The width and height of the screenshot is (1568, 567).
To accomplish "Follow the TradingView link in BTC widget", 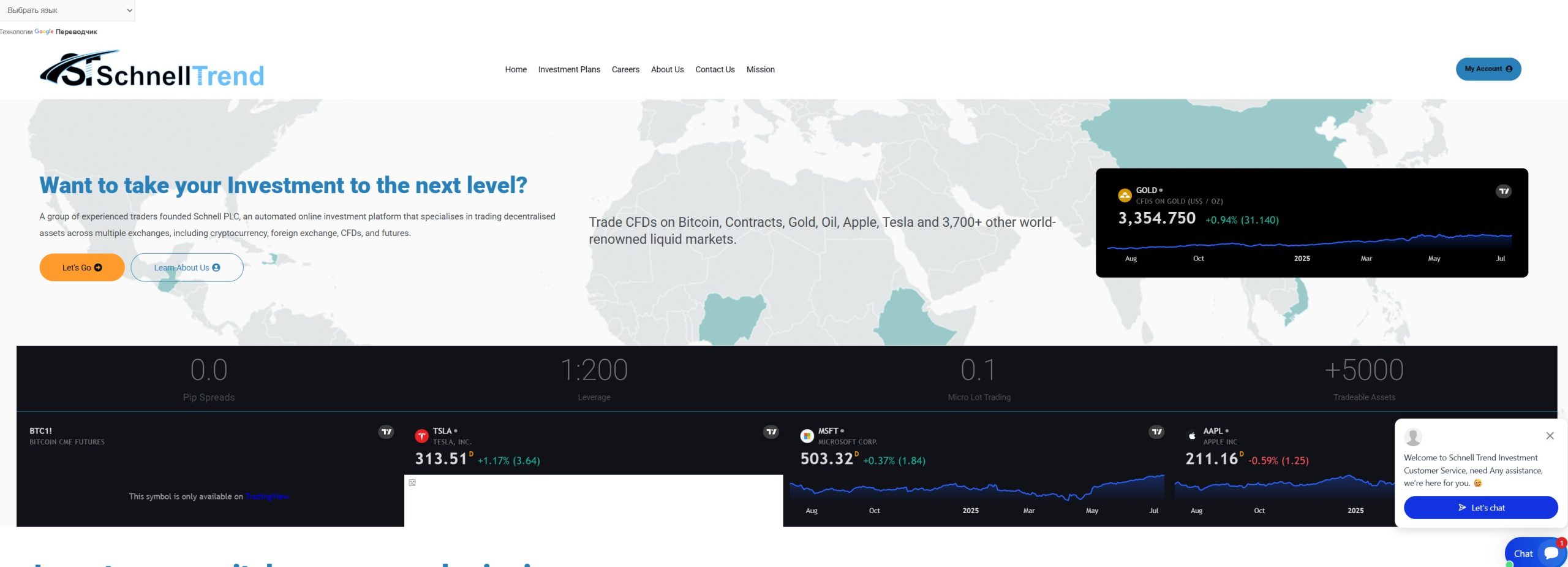I will coord(267,497).
